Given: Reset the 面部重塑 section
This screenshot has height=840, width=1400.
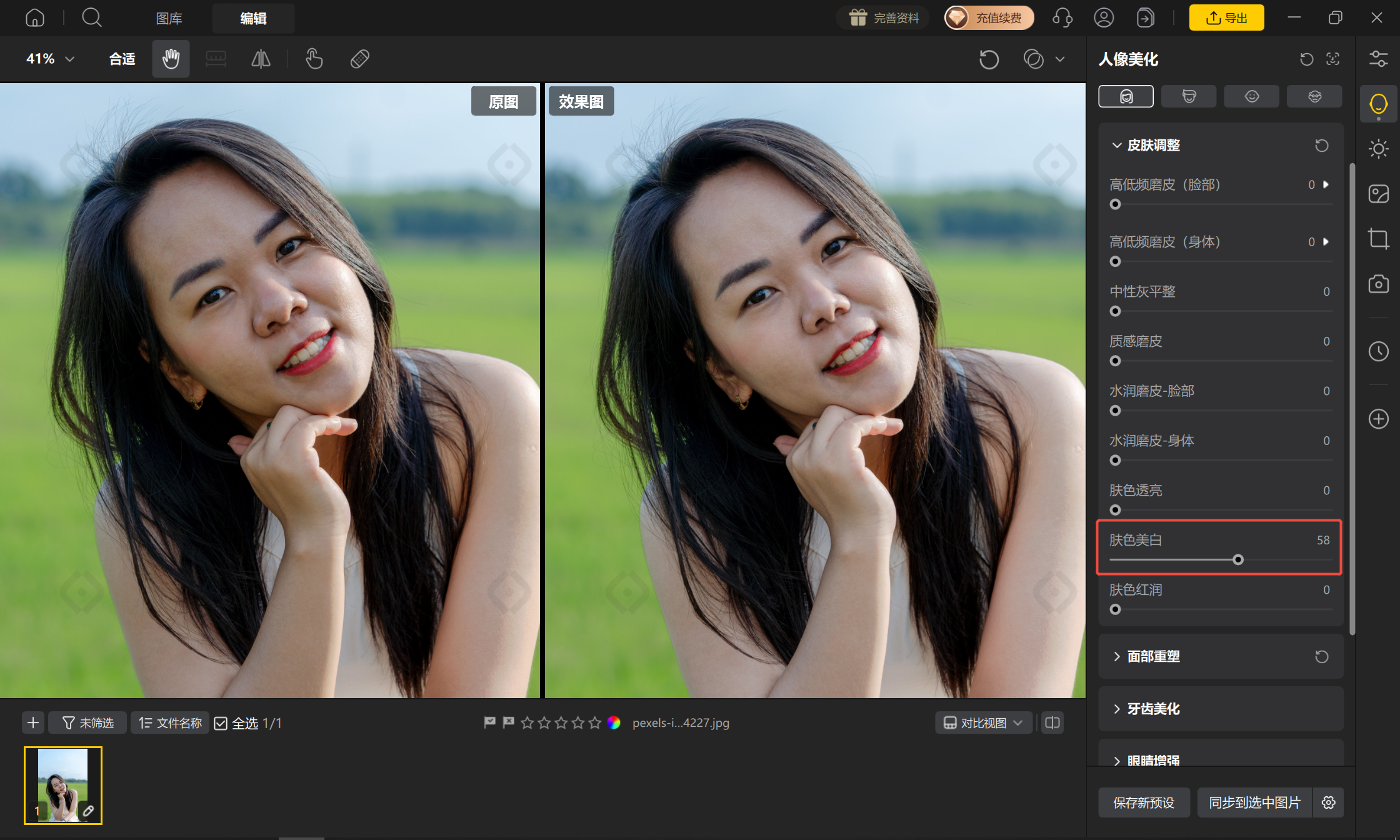Looking at the screenshot, I should (x=1321, y=657).
